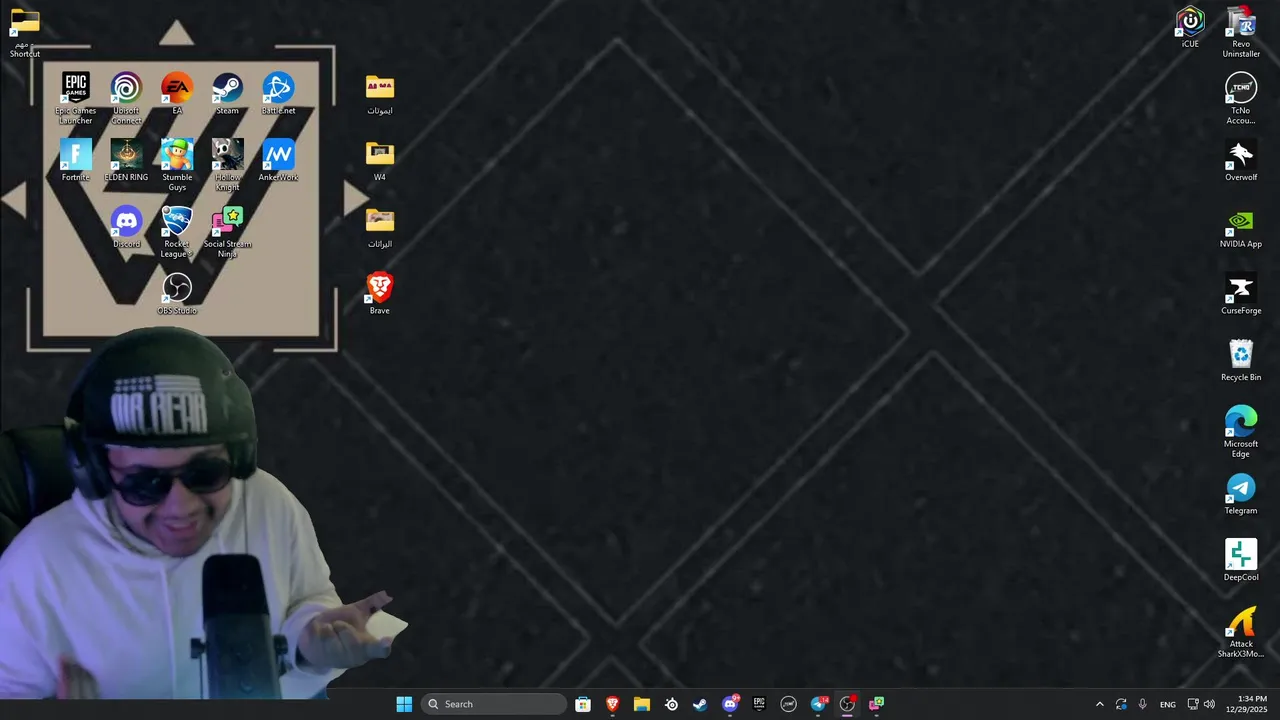Select the Stumble Guys desktop icon

pos(177,165)
